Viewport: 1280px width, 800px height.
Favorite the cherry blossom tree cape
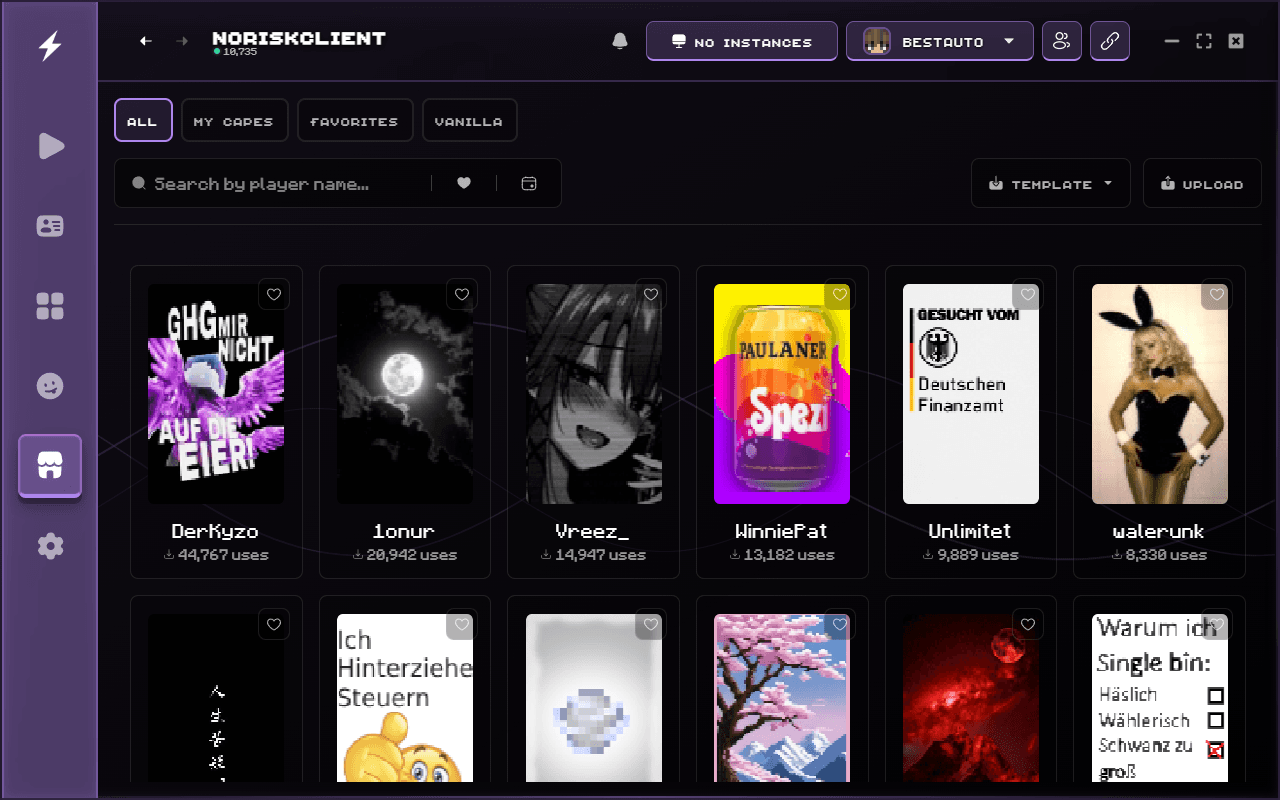pyautogui.click(x=840, y=624)
